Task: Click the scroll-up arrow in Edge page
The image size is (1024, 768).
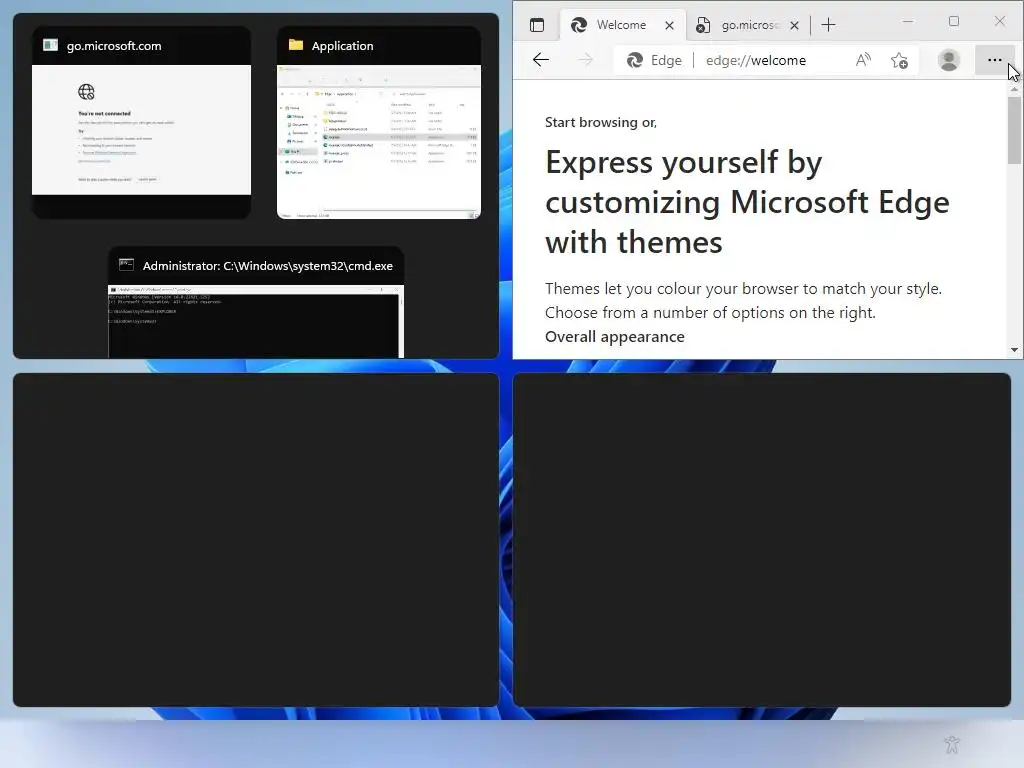Action: point(1014,88)
